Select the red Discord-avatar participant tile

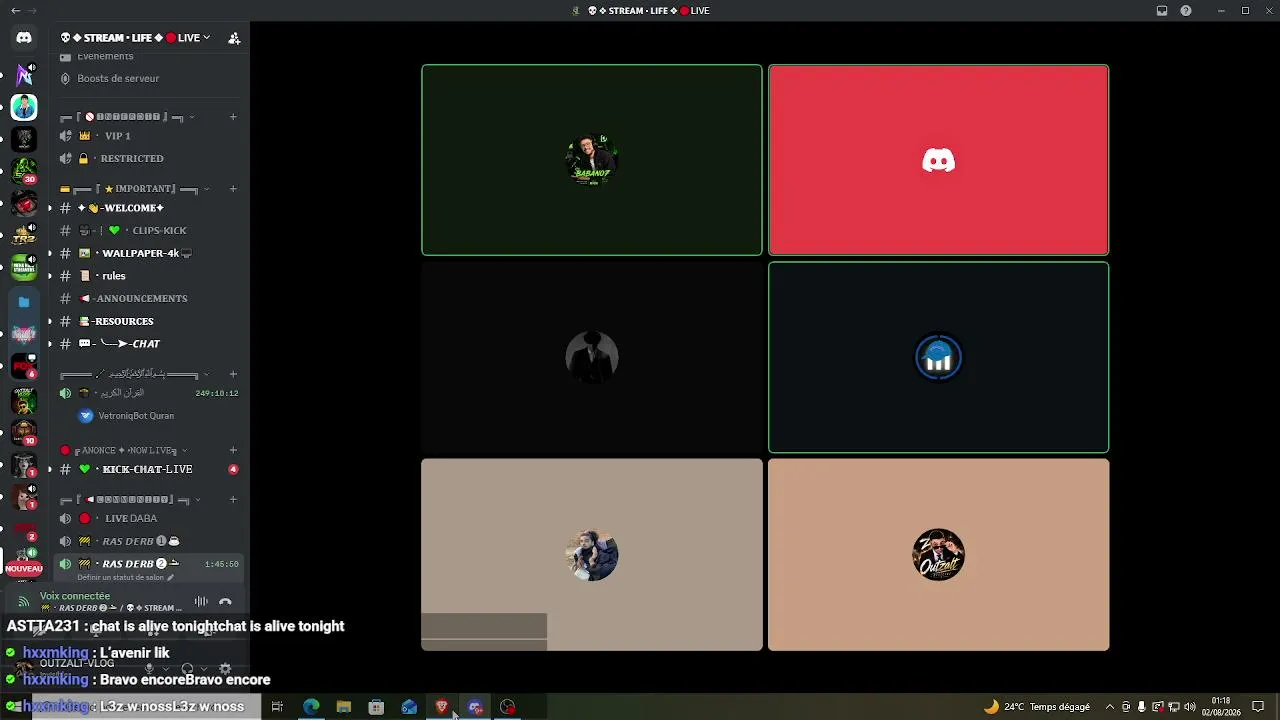pyautogui.click(x=938, y=160)
